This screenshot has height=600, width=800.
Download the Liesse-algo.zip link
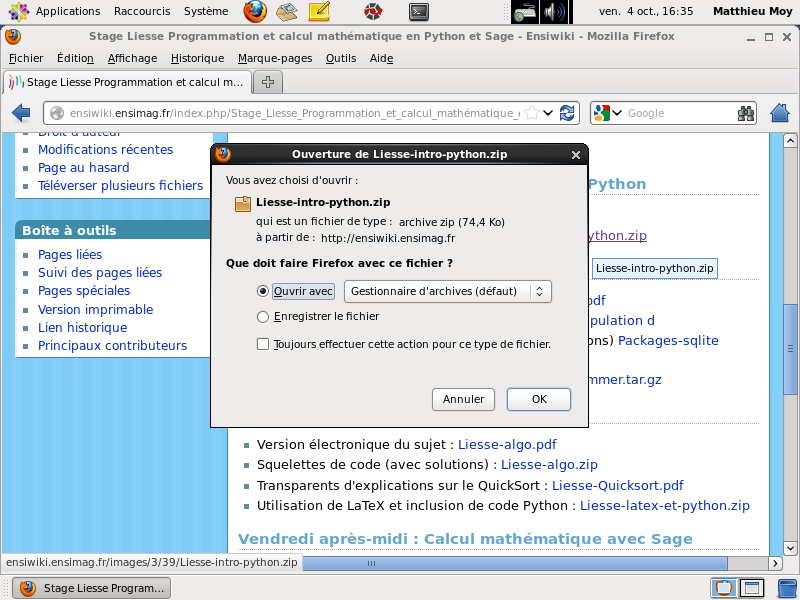pyautogui.click(x=549, y=465)
